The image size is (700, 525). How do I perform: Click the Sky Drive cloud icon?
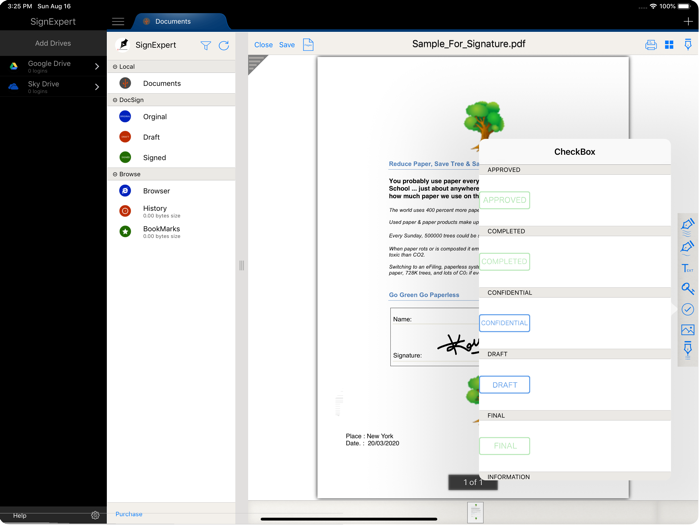(14, 87)
